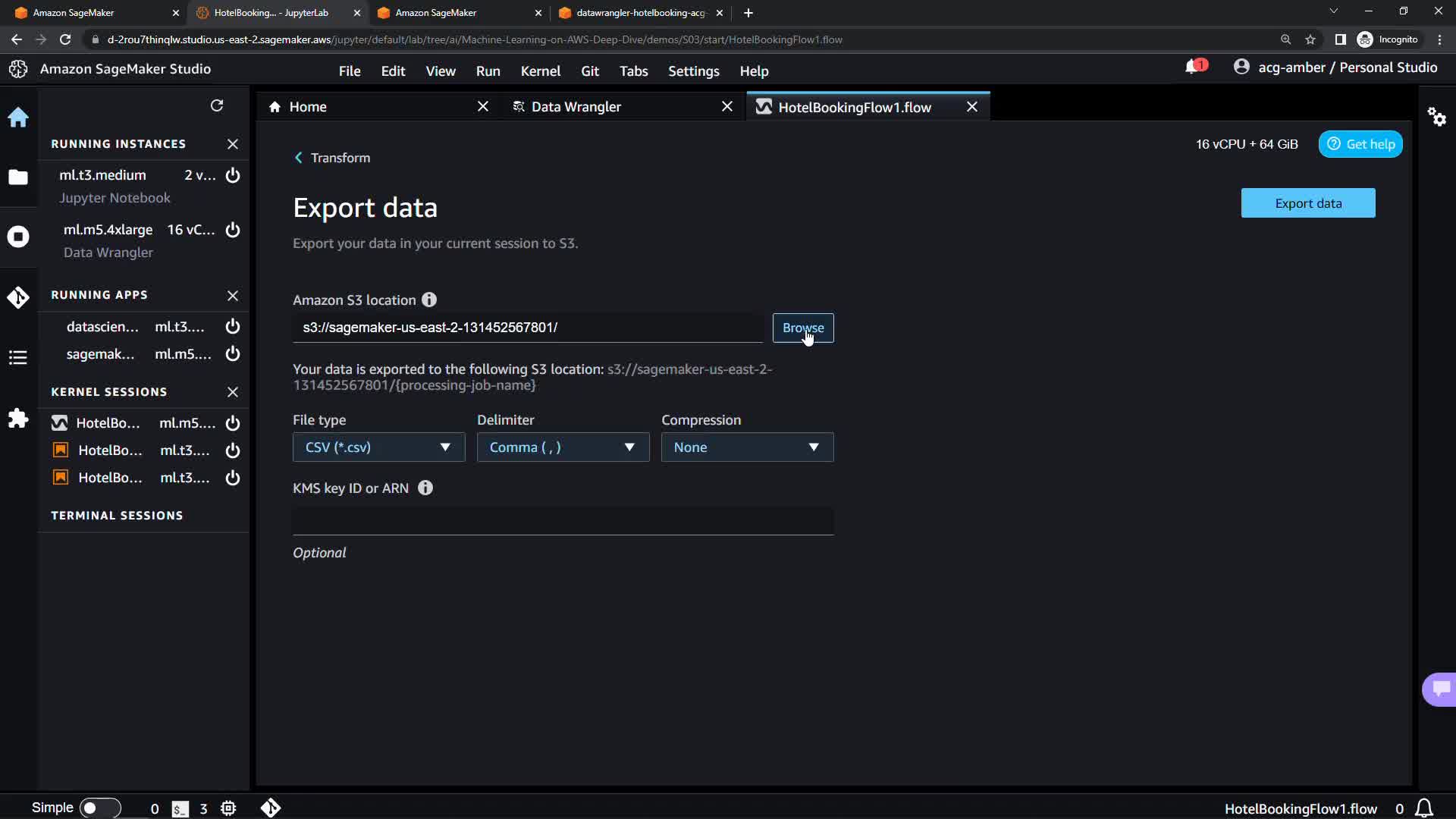1456x819 pixels.
Task: Toggle the Simple mode switch
Action: (x=99, y=808)
